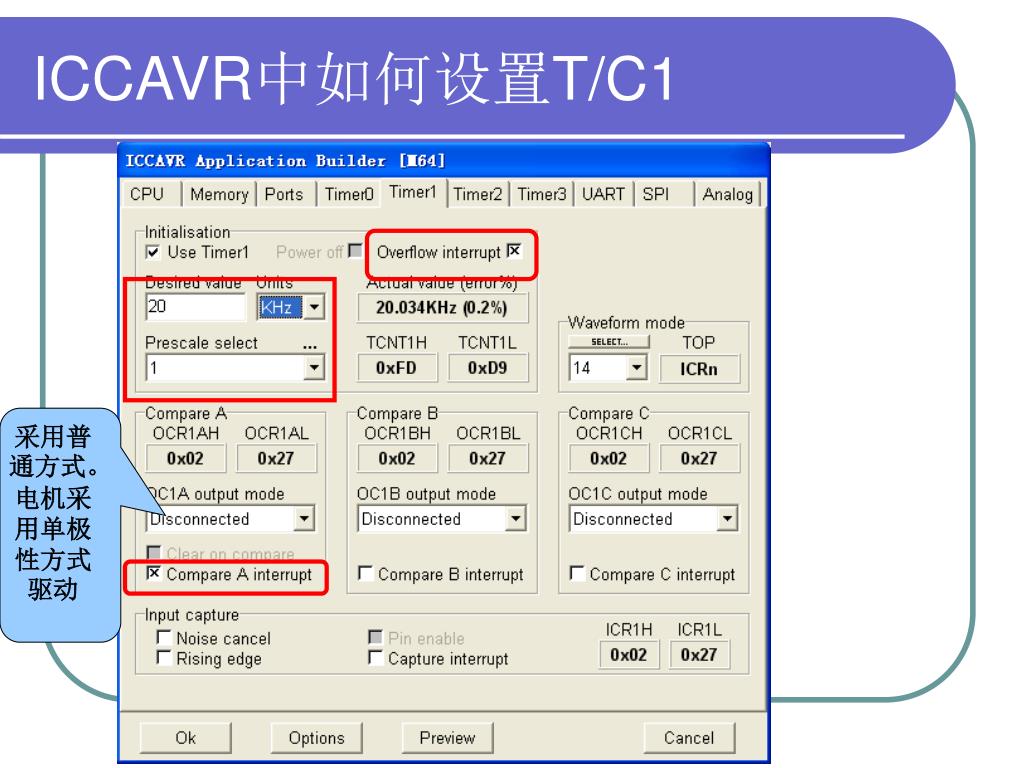This screenshot has width=1024, height=768.
Task: Click the TCNT1H value 0xFD
Action: 396,368
